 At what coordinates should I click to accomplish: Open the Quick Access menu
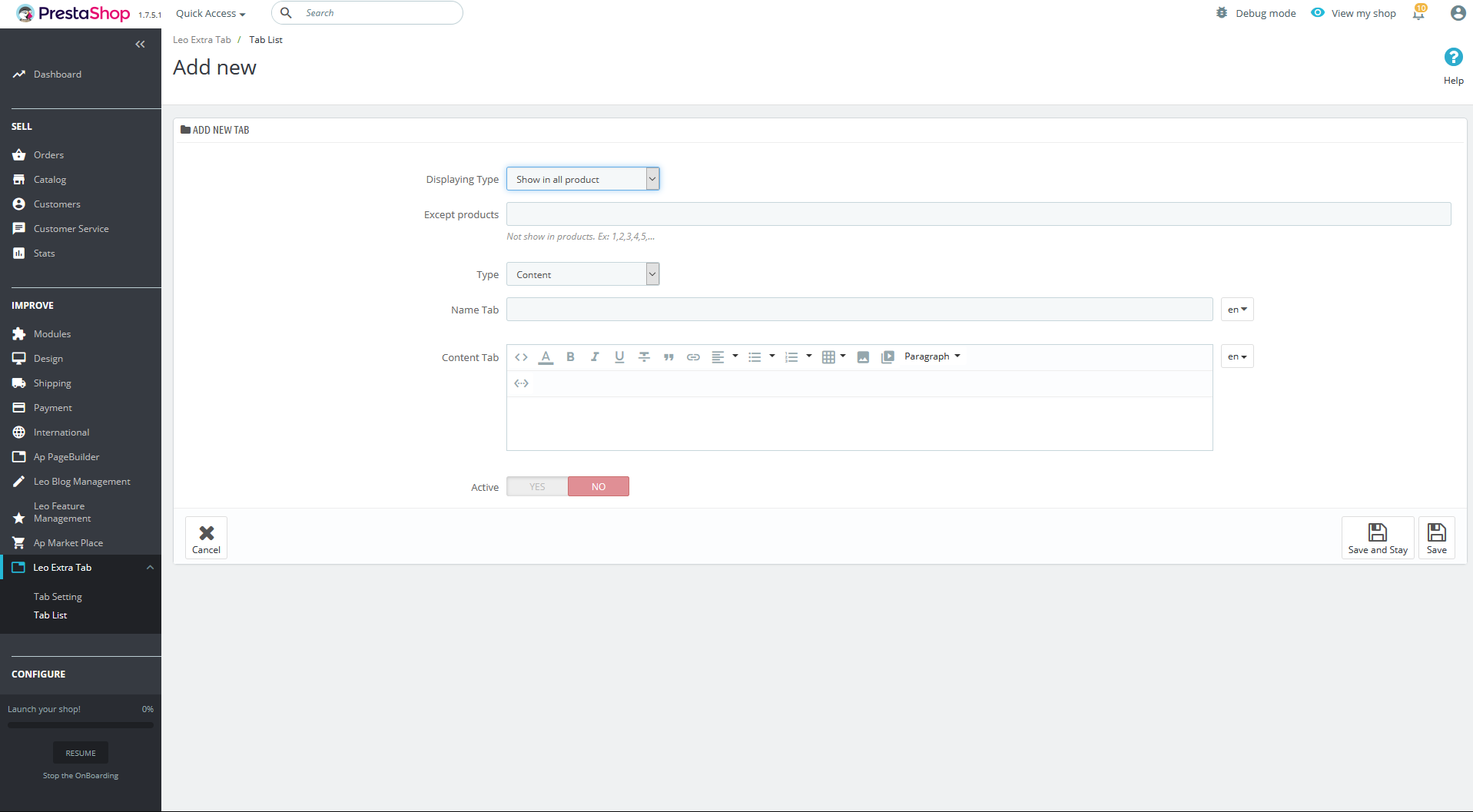211,13
